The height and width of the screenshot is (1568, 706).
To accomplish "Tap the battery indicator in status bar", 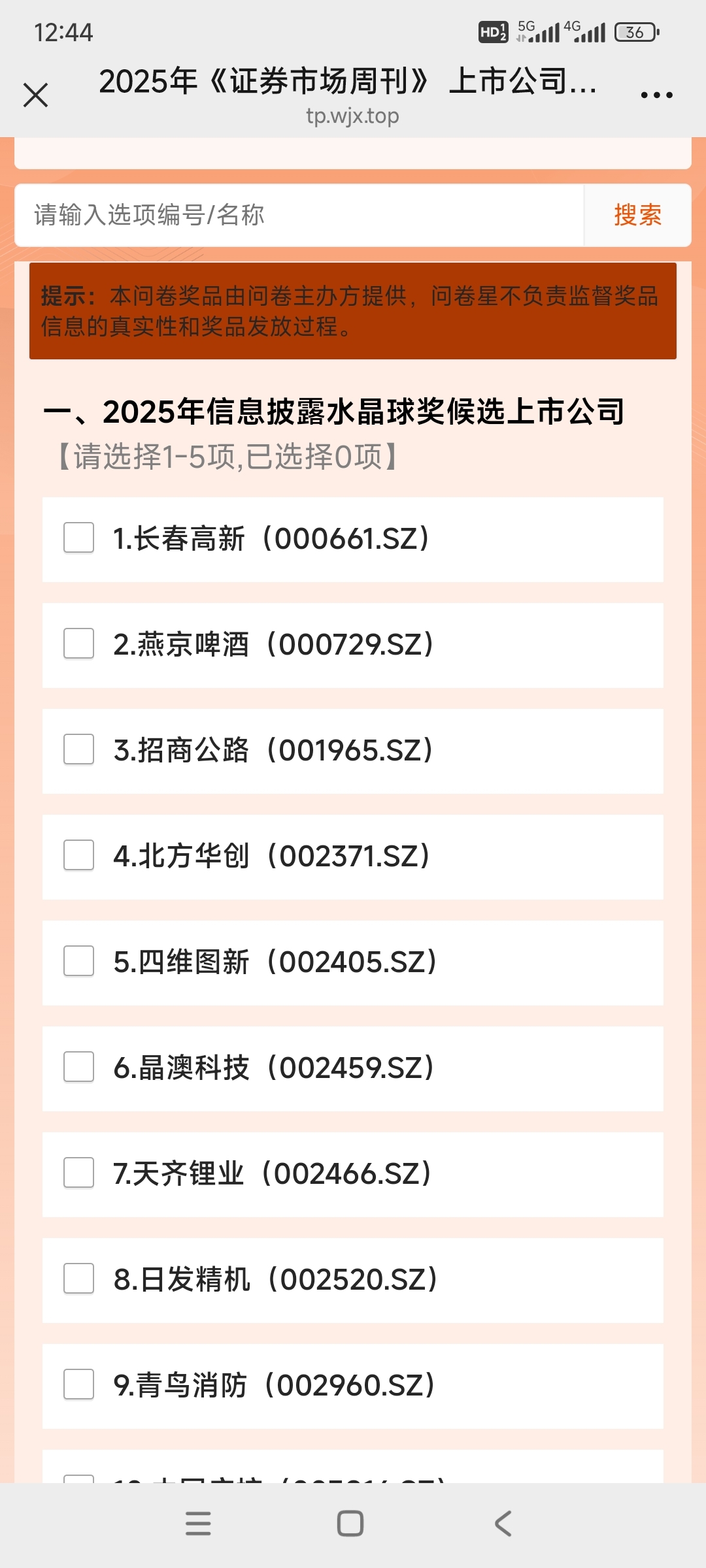I will [637, 32].
